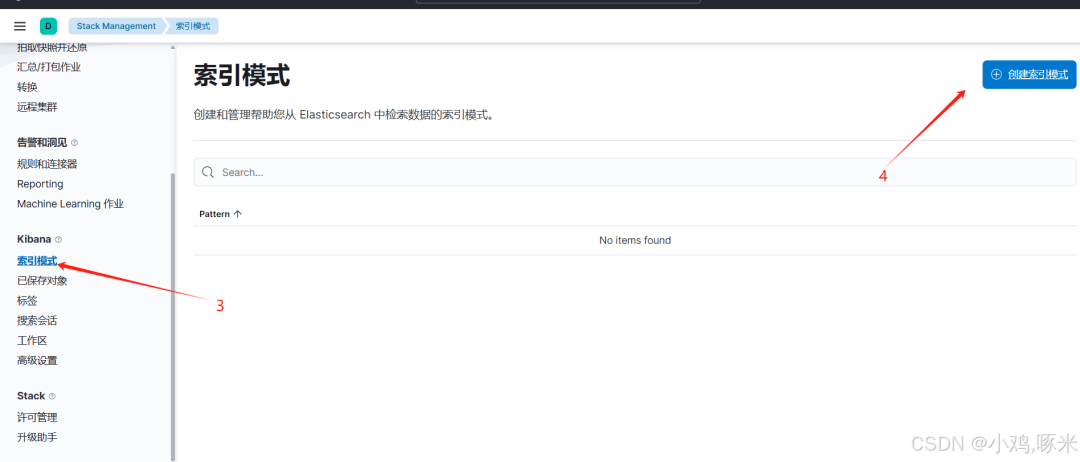Open 转换 in the sidebar
Viewport: 1080px width, 462px height.
click(x=28, y=87)
